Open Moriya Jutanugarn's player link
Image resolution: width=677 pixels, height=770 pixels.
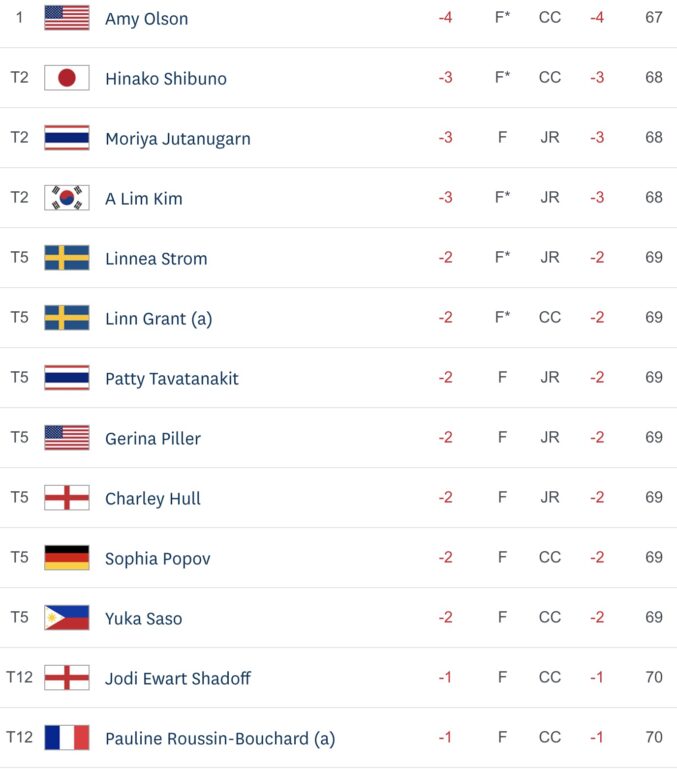click(178, 139)
